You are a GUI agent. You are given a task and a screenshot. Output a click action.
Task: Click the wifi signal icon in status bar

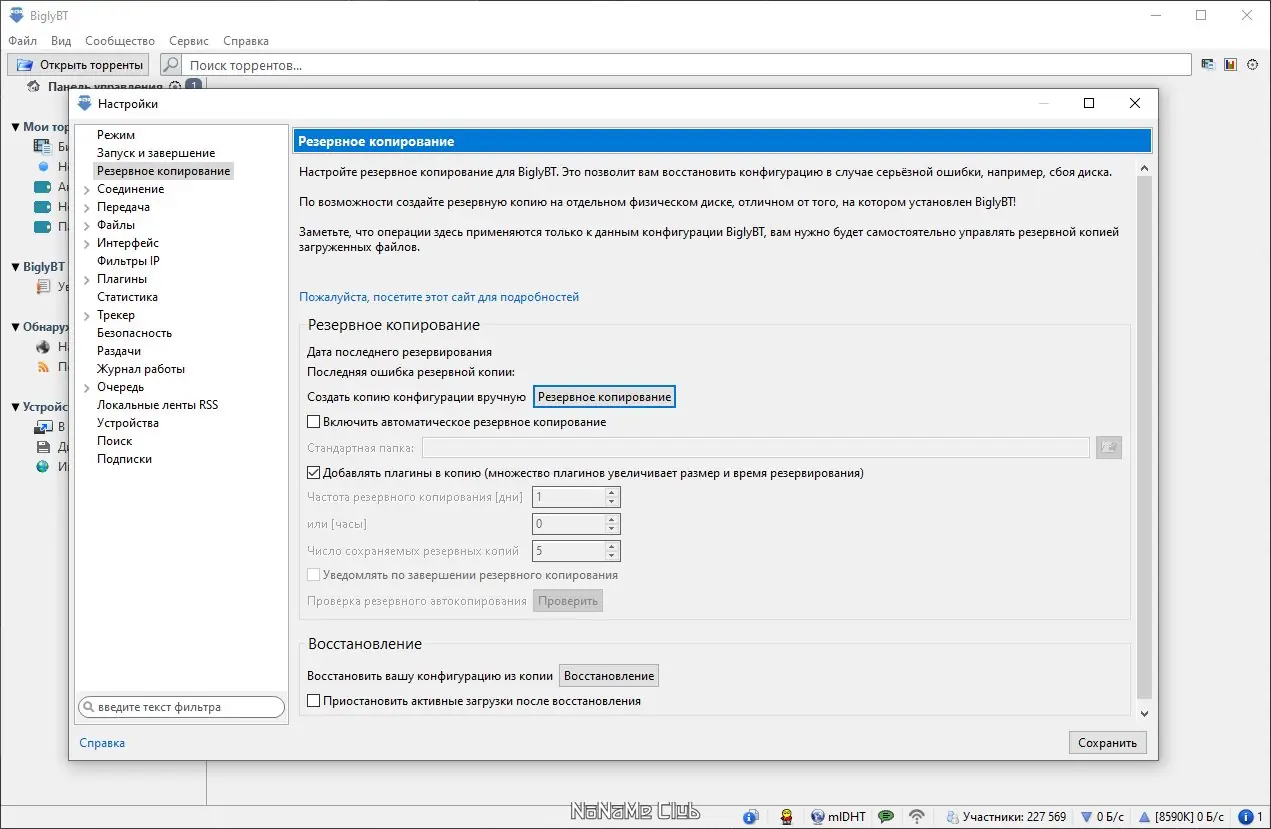917,817
